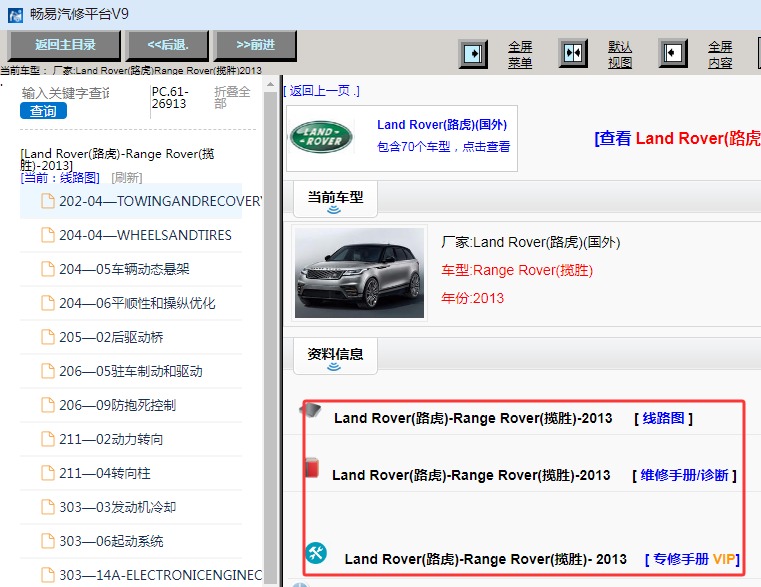Click the 返回主目录 button
This screenshot has width=761, height=587.
pos(65,45)
